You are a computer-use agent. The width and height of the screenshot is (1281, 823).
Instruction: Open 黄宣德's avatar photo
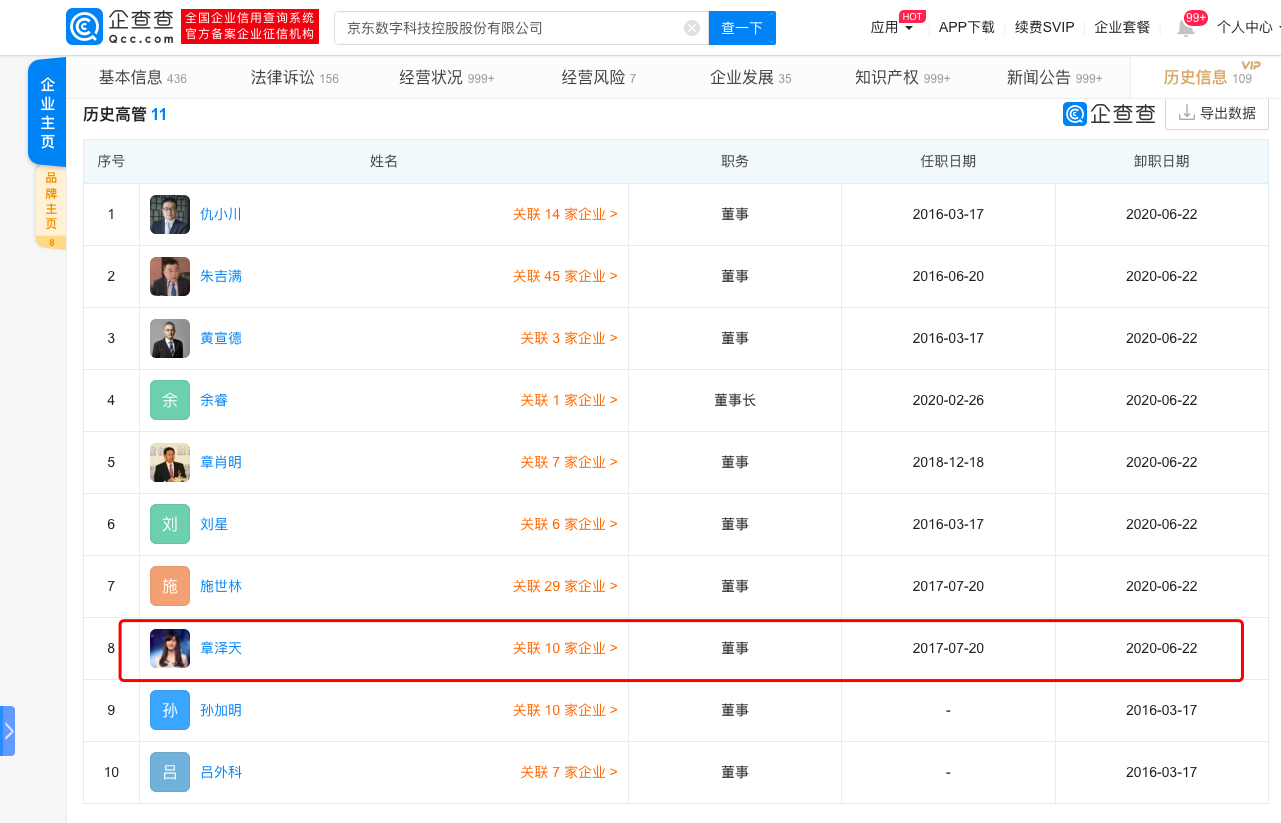pos(170,338)
